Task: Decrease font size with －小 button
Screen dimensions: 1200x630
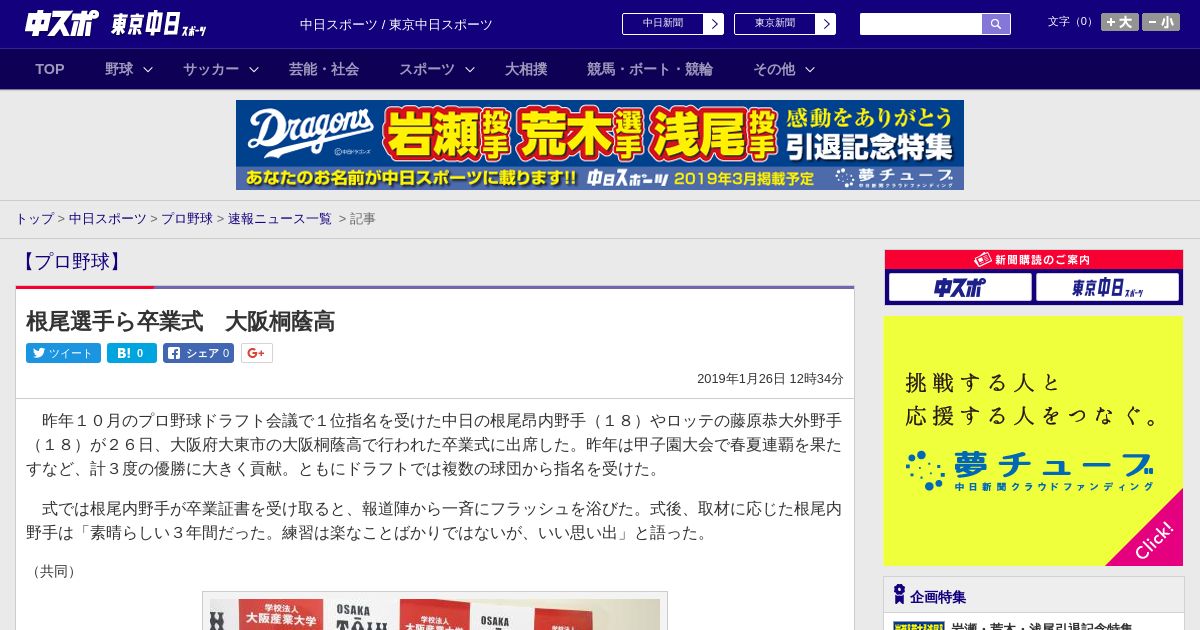Action: pos(1161,22)
